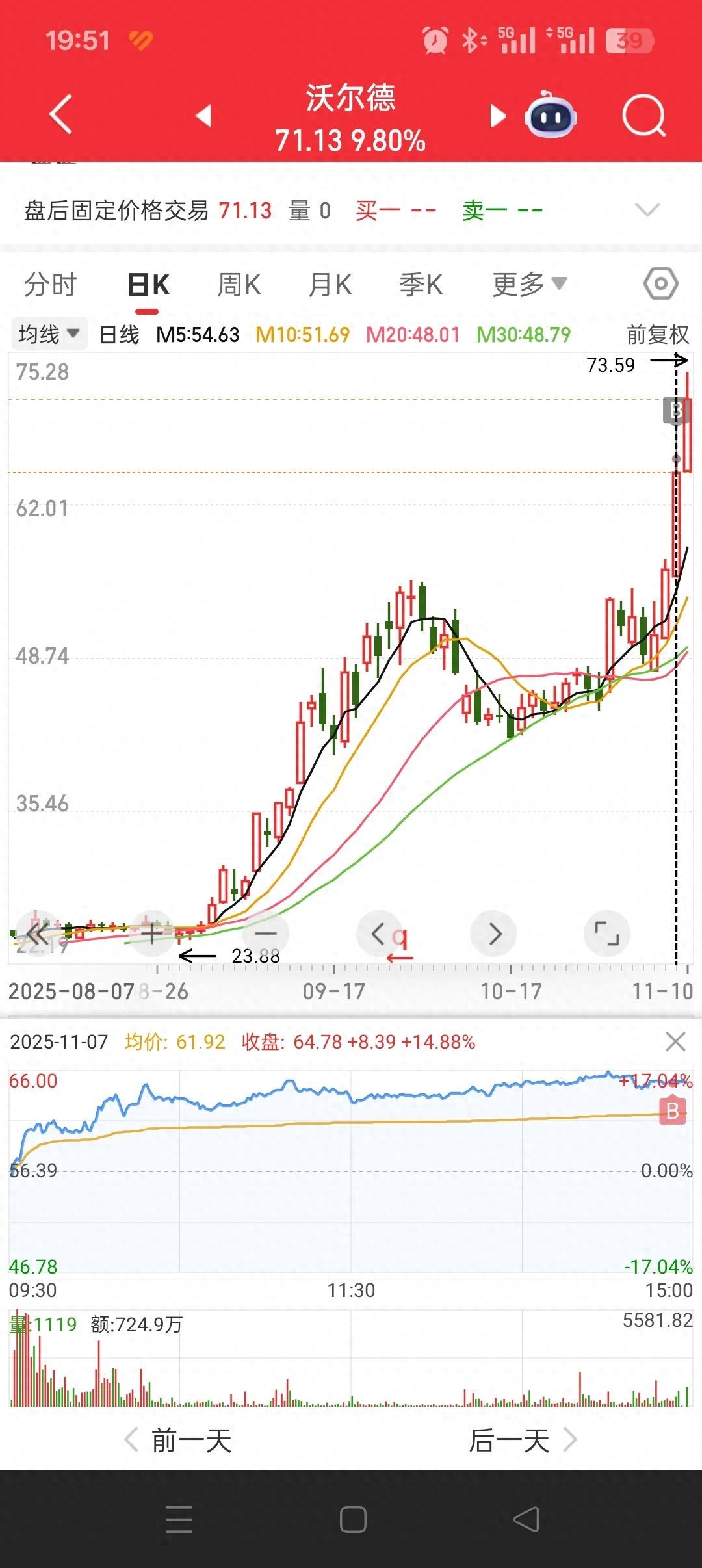Zoom in chart with plus button

[x=151, y=934]
